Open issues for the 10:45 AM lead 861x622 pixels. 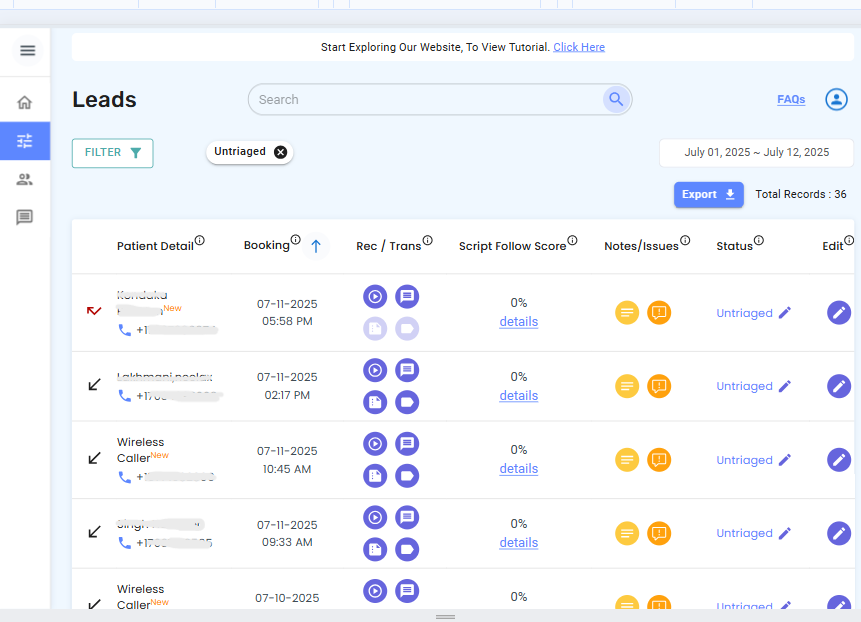659,460
